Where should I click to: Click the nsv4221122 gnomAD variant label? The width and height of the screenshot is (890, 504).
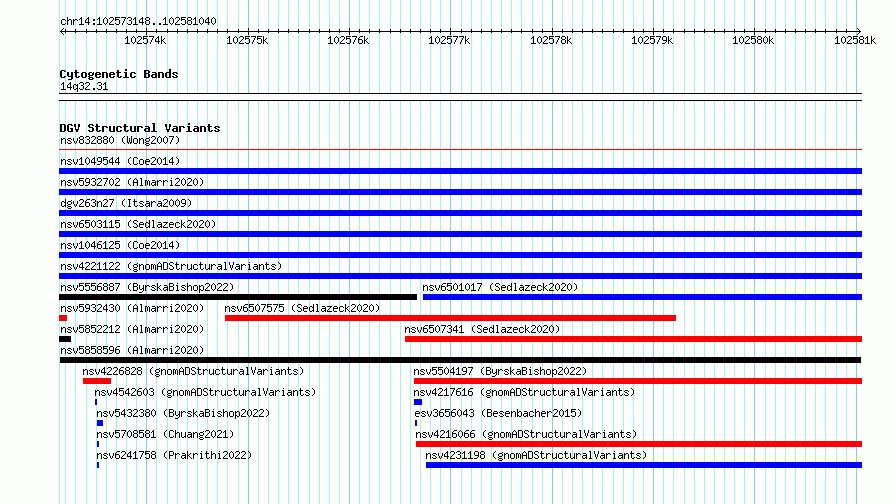(x=171, y=266)
